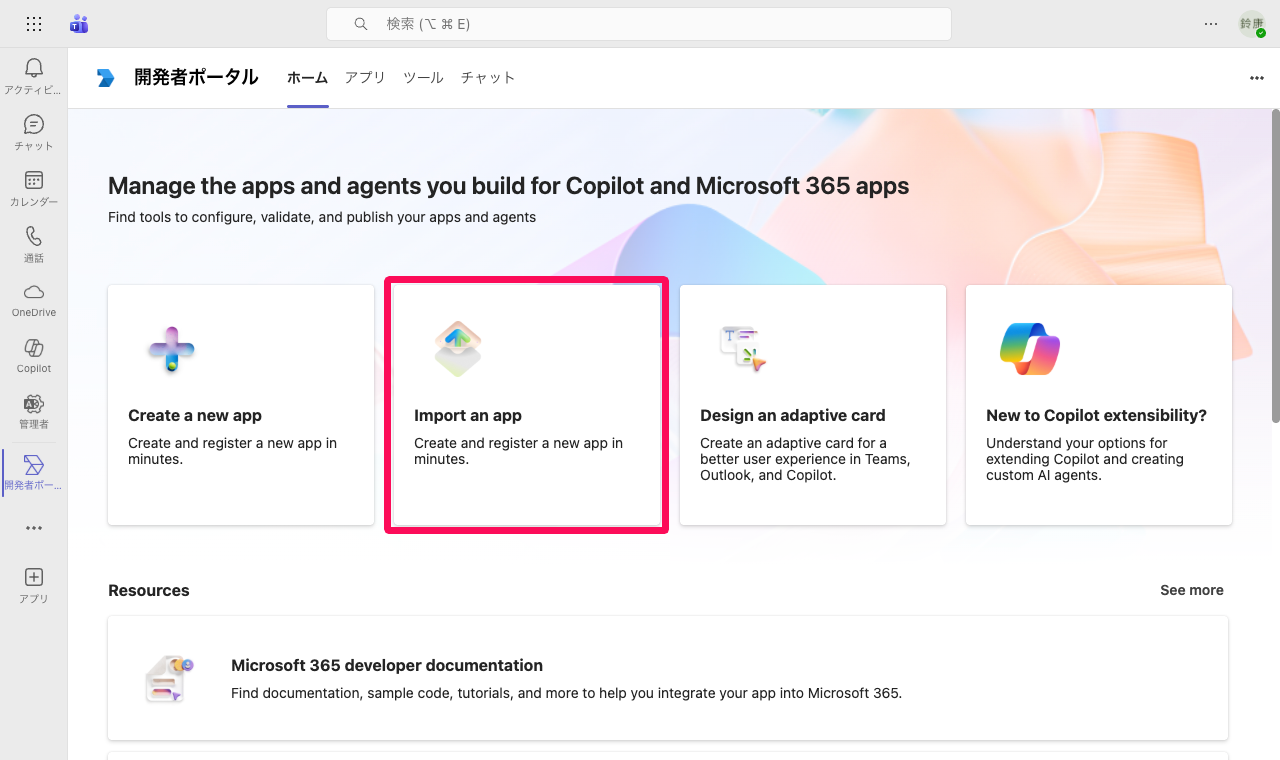Click the adaptive card designer icon
This screenshot has height=760, width=1280.
pos(743,349)
